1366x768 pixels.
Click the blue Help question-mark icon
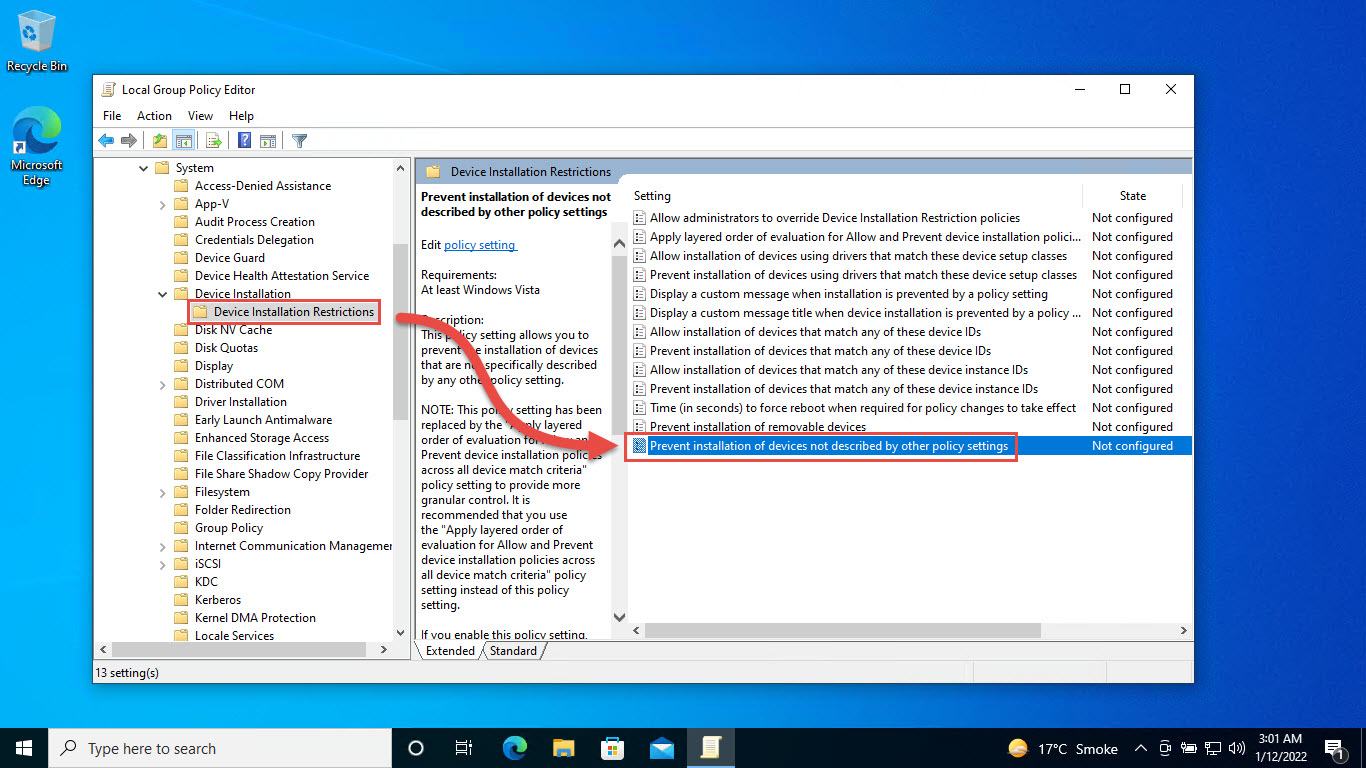(244, 141)
